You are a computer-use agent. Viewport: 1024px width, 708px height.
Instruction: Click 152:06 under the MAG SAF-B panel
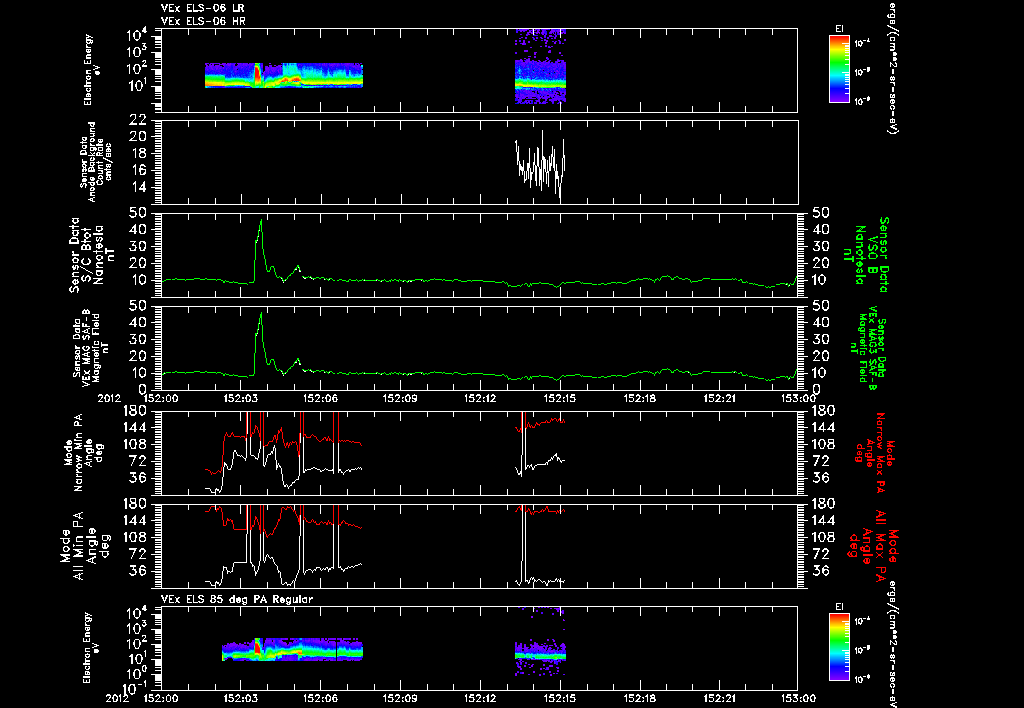(322, 397)
